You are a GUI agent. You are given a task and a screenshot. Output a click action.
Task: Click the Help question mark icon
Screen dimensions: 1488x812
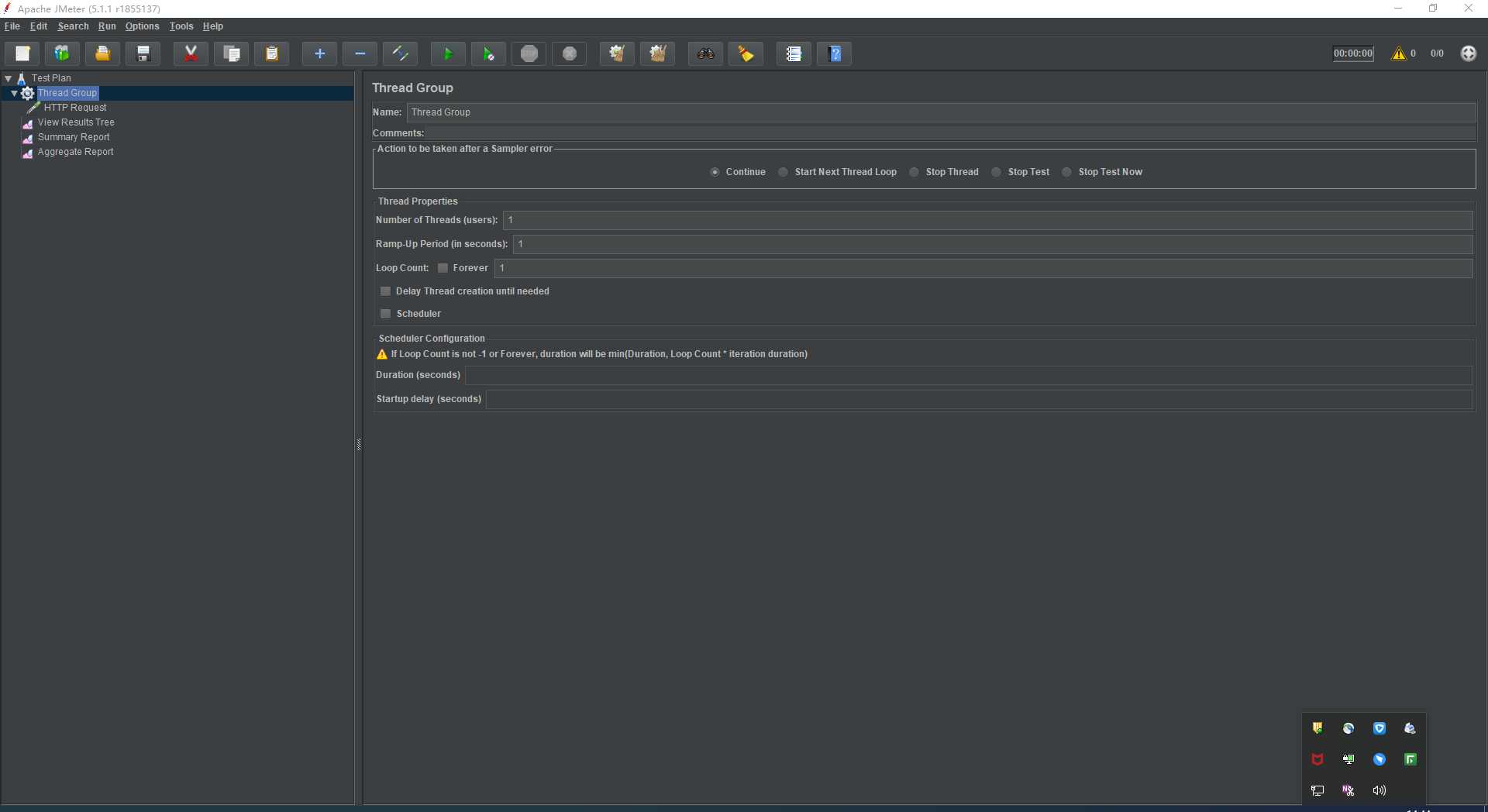pos(834,53)
